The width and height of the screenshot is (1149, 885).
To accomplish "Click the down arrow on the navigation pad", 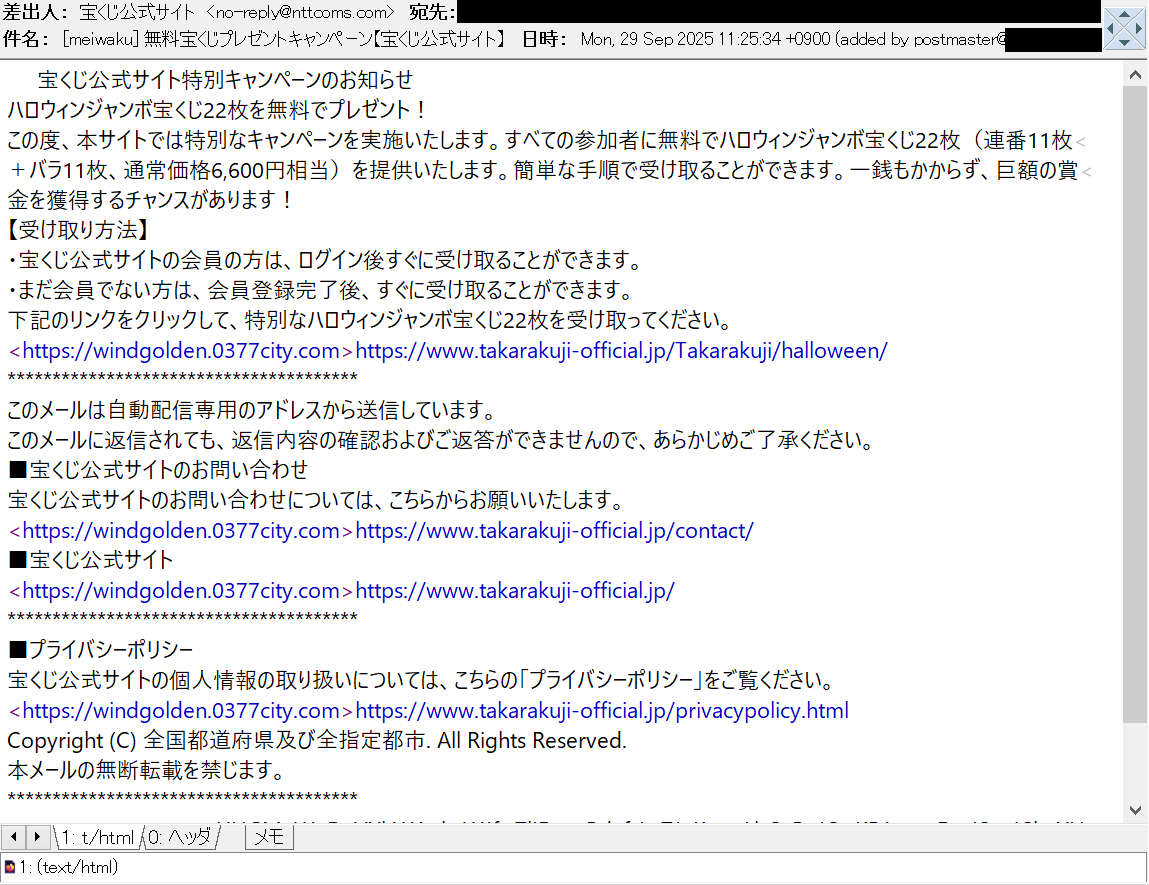I will (x=1125, y=42).
